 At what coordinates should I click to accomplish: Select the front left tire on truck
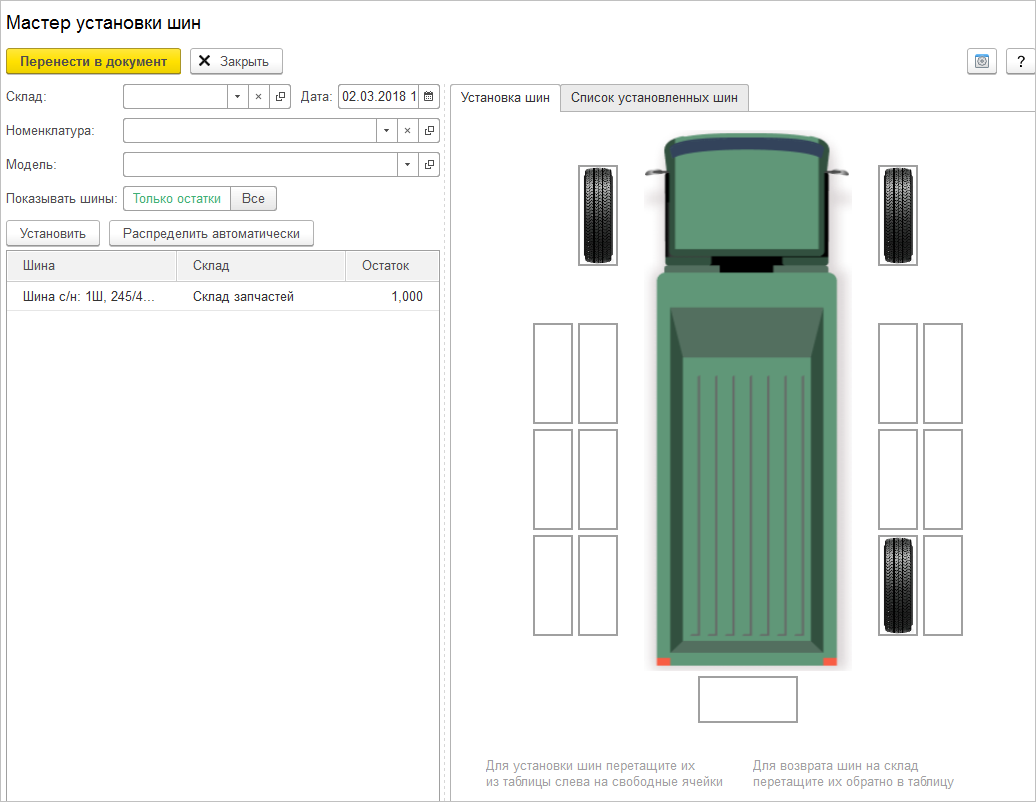[x=598, y=215]
